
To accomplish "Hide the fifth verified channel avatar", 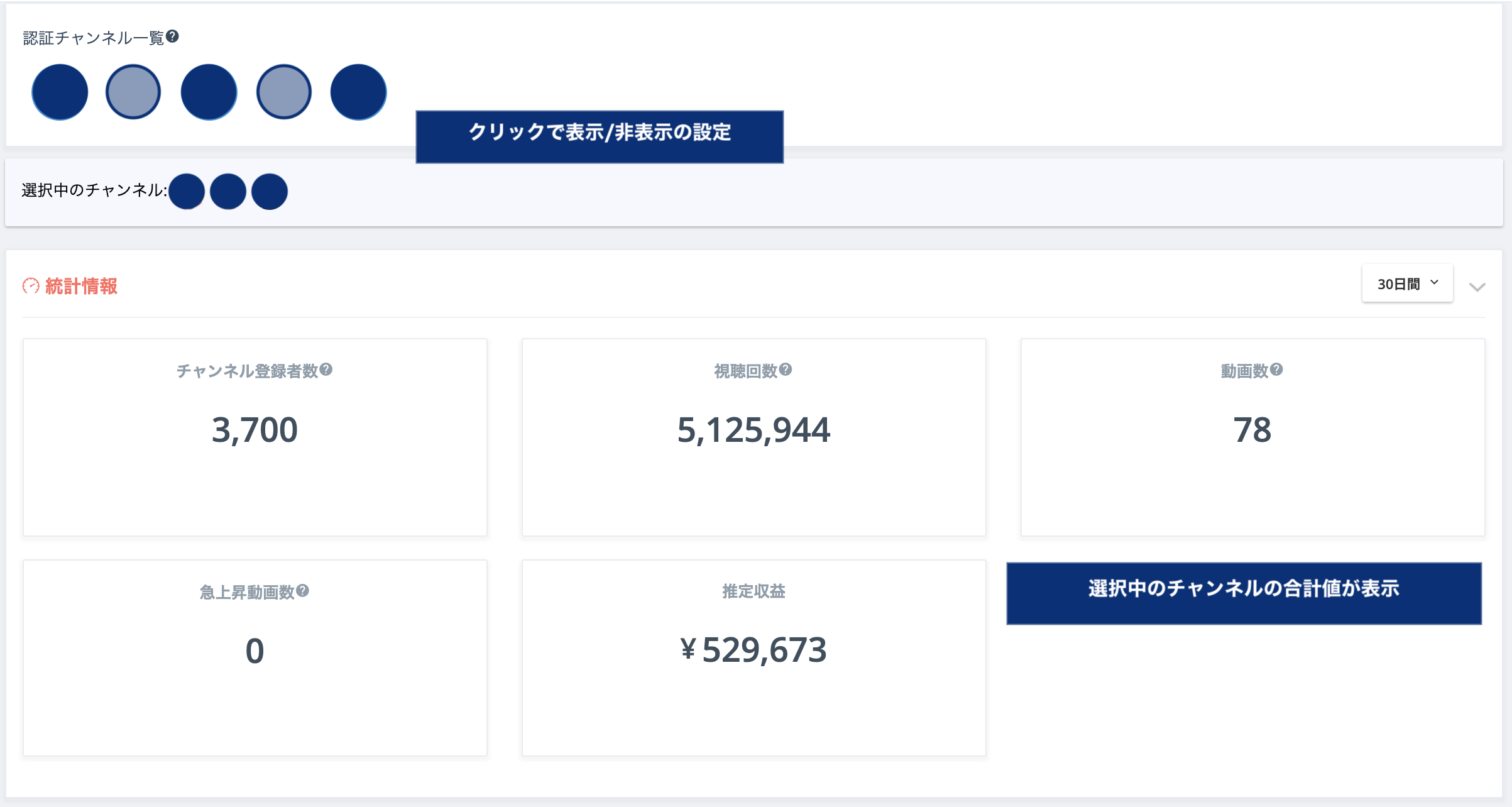I will (358, 92).
